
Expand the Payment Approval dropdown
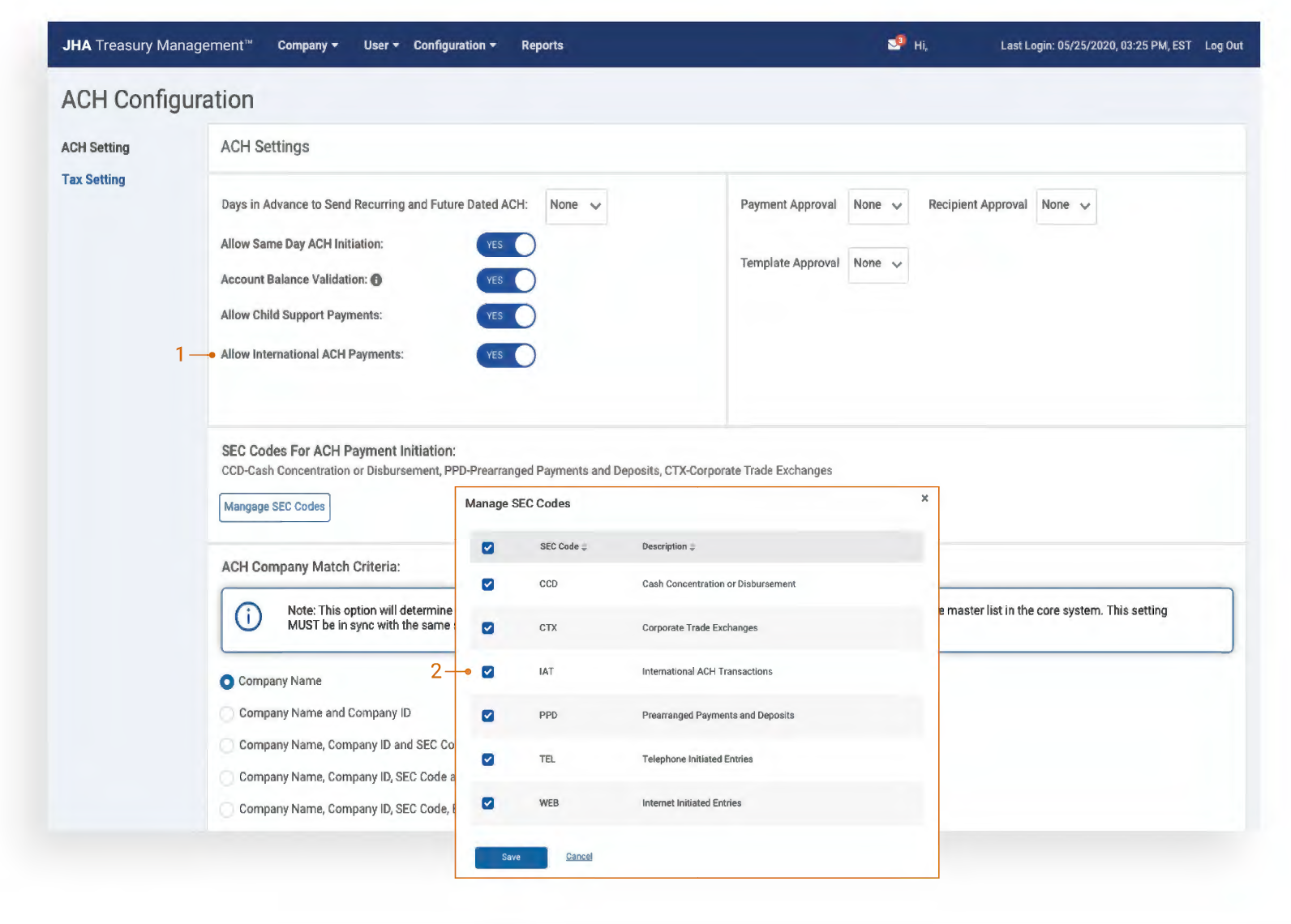click(x=877, y=206)
